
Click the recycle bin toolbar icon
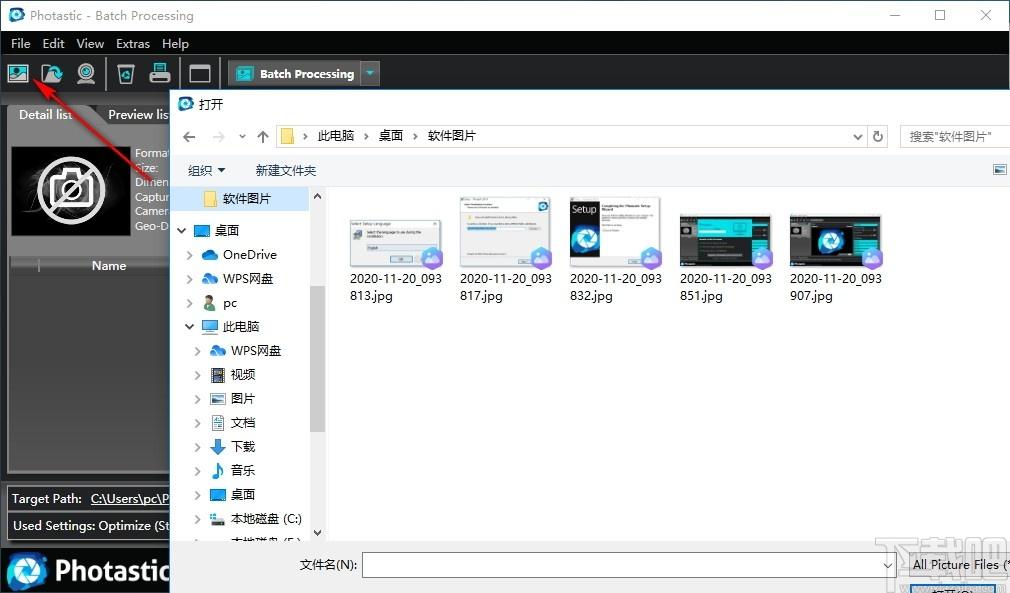pyautogui.click(x=126, y=73)
